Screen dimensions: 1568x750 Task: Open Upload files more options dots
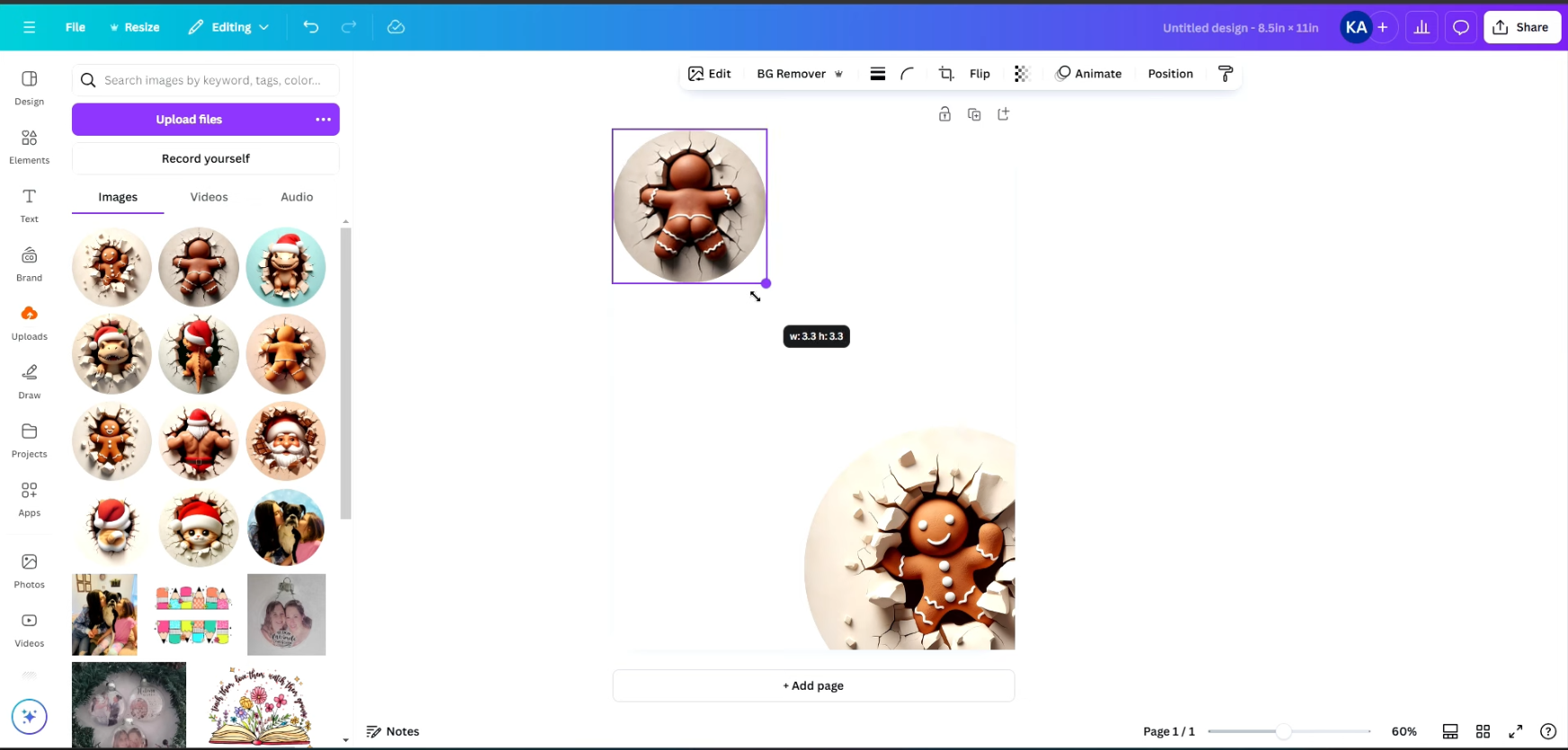(x=323, y=120)
